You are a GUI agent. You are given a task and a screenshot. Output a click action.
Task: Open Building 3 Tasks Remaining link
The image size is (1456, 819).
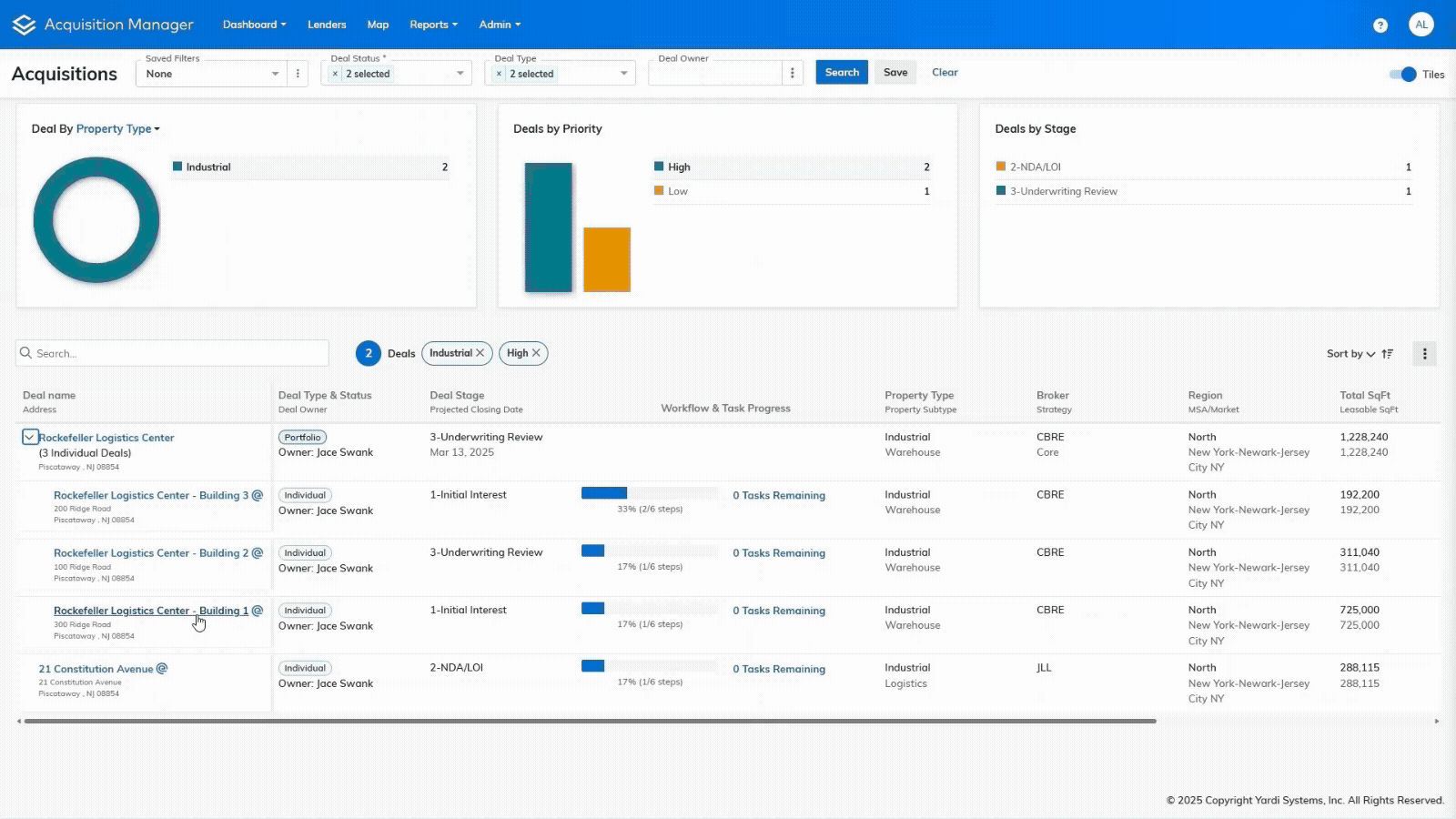tap(779, 496)
